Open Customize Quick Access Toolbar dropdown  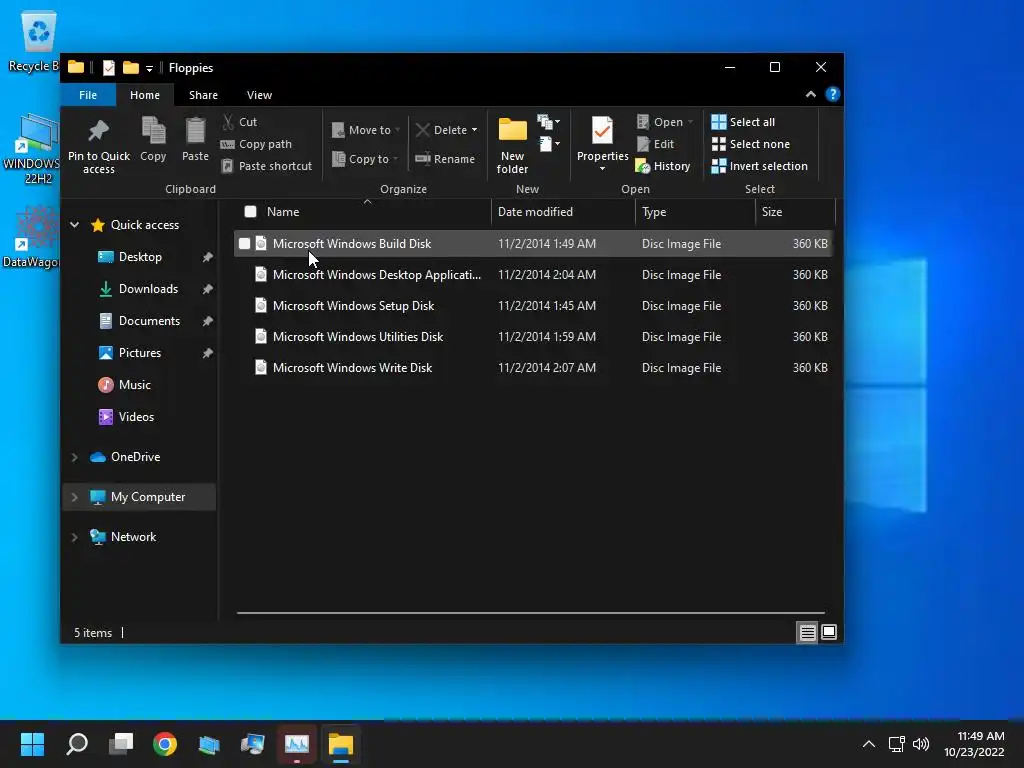tap(149, 68)
